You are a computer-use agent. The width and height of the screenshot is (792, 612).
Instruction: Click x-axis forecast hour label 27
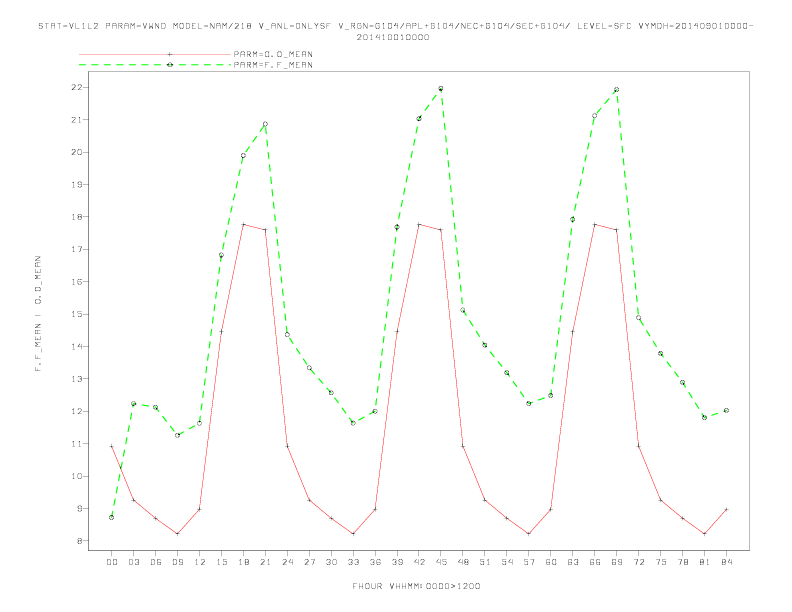point(309,562)
